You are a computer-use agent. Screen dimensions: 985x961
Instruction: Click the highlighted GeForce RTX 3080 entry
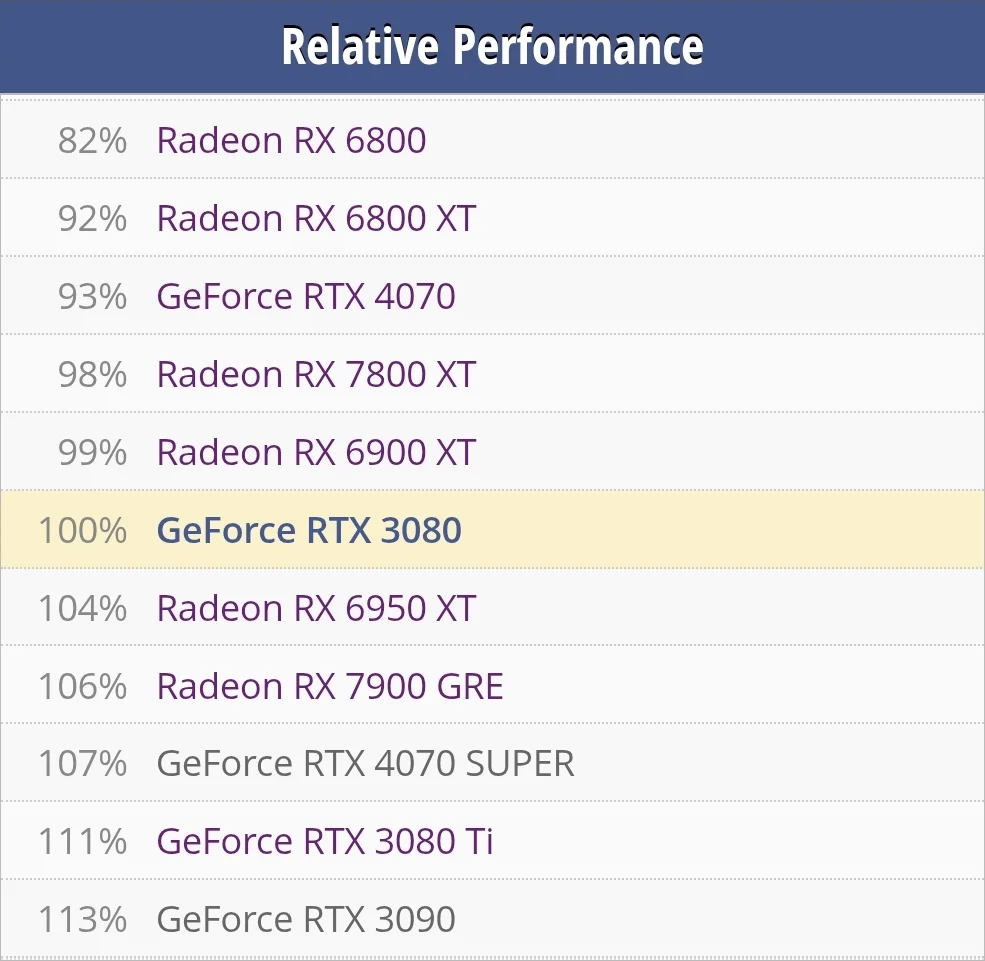(309, 531)
